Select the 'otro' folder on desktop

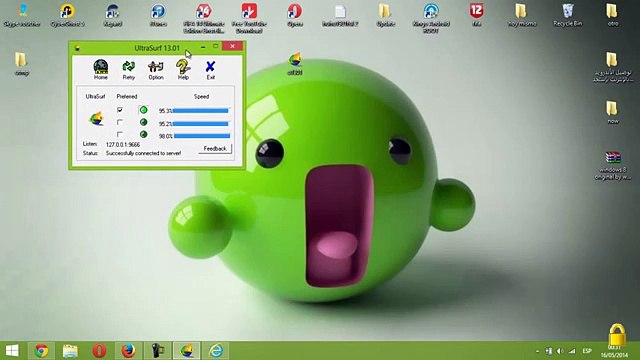[612, 15]
